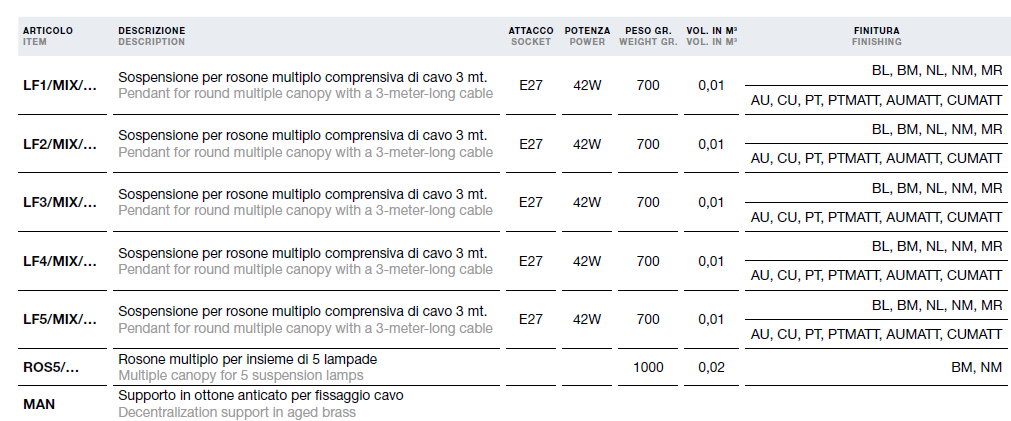
Task: Select the DESCRIZIONE column header
Action: click(152, 36)
